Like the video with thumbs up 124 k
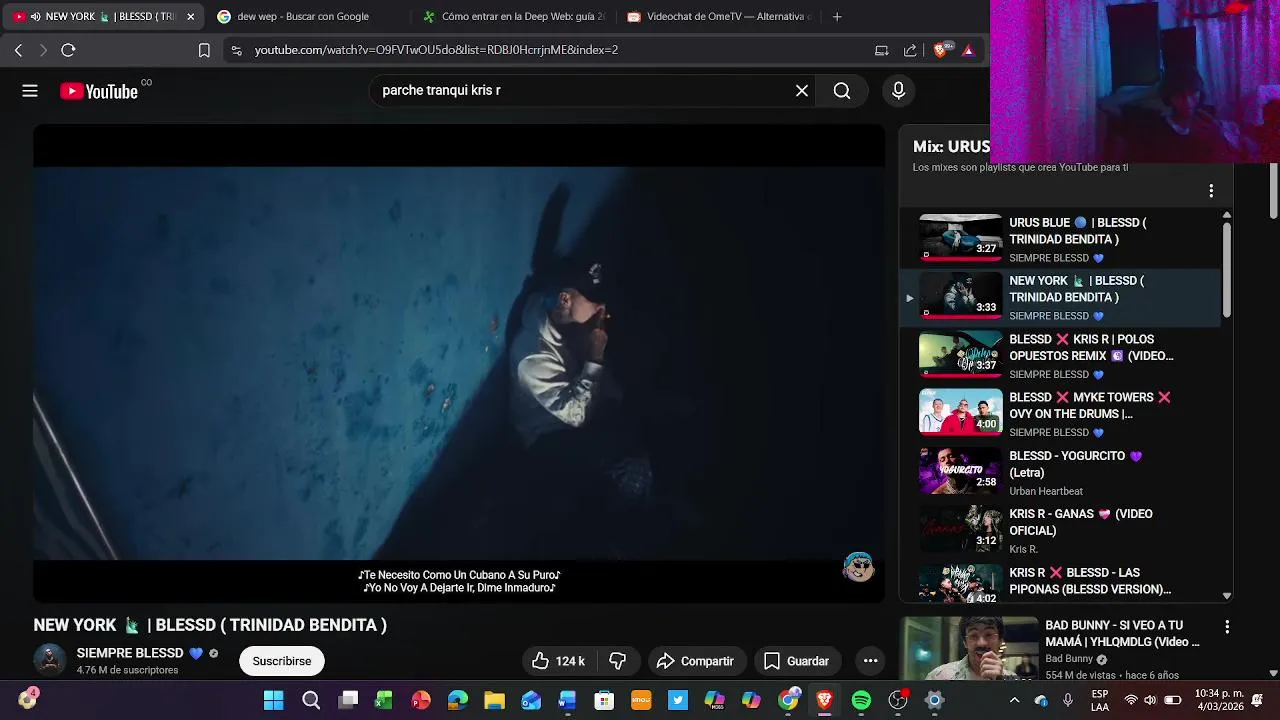This screenshot has width=1280, height=720. 558,661
